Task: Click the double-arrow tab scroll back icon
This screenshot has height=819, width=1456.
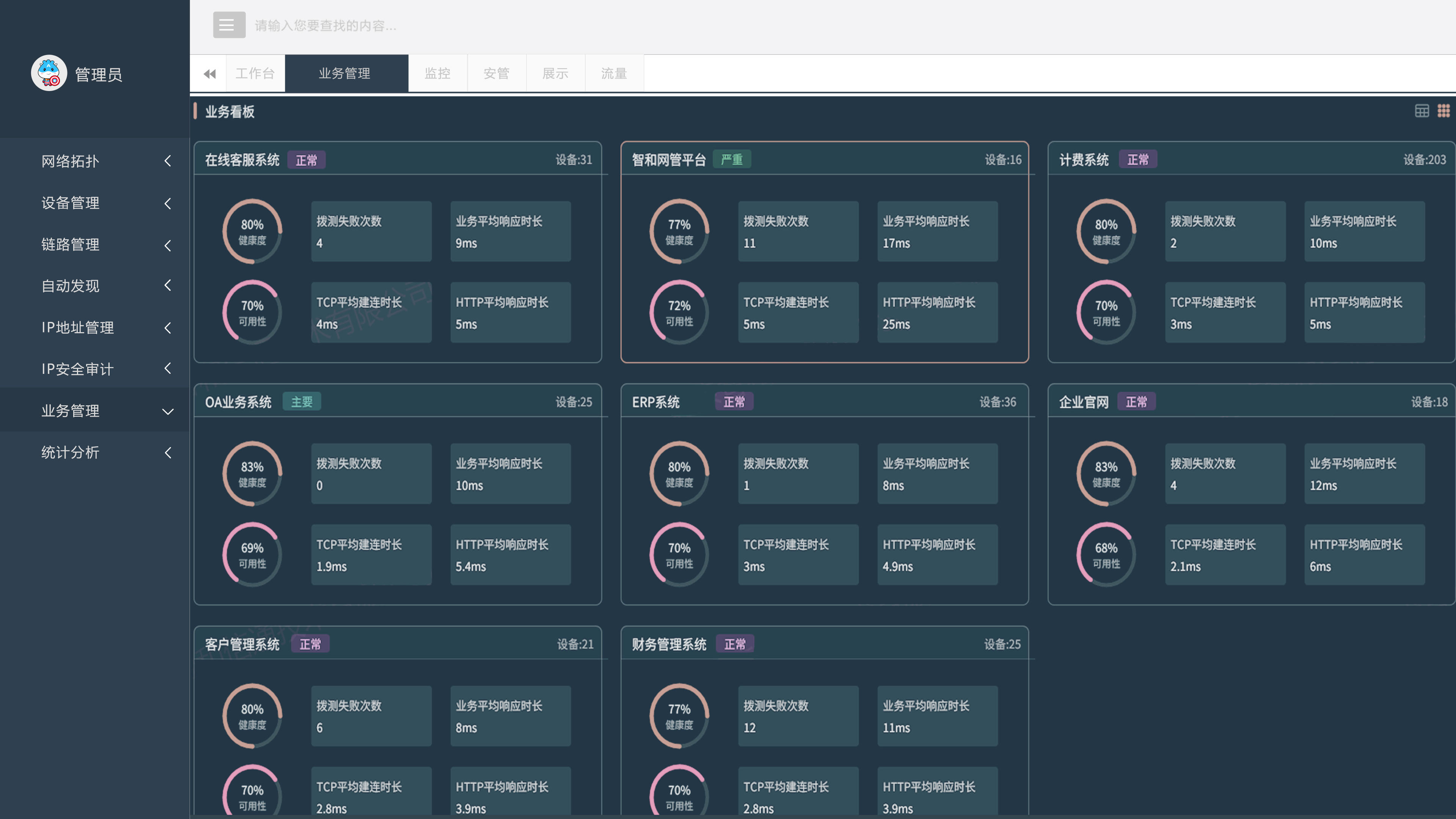Action: (210, 74)
